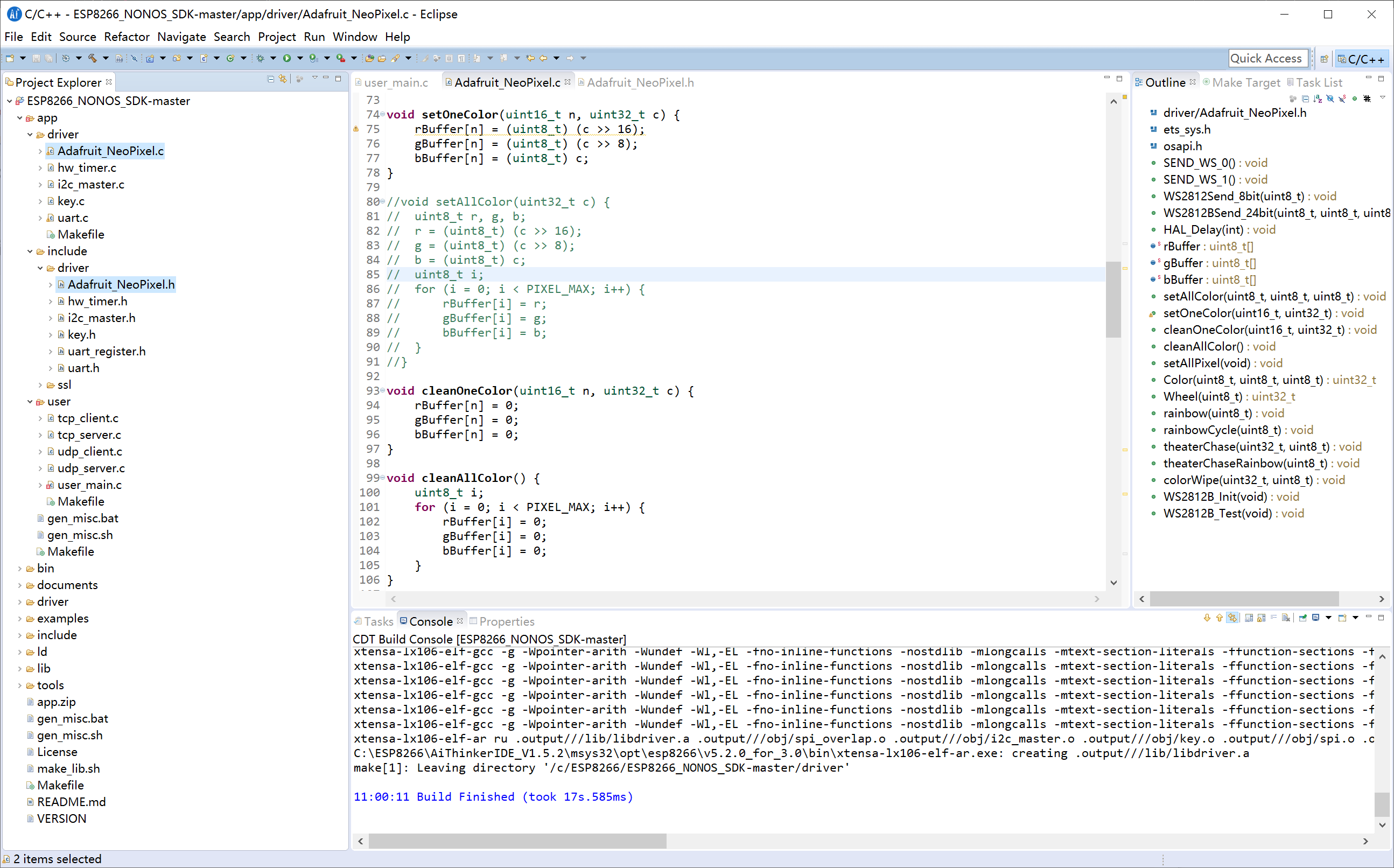
Task: Open the Refactor menu in menu bar
Action: [126, 36]
